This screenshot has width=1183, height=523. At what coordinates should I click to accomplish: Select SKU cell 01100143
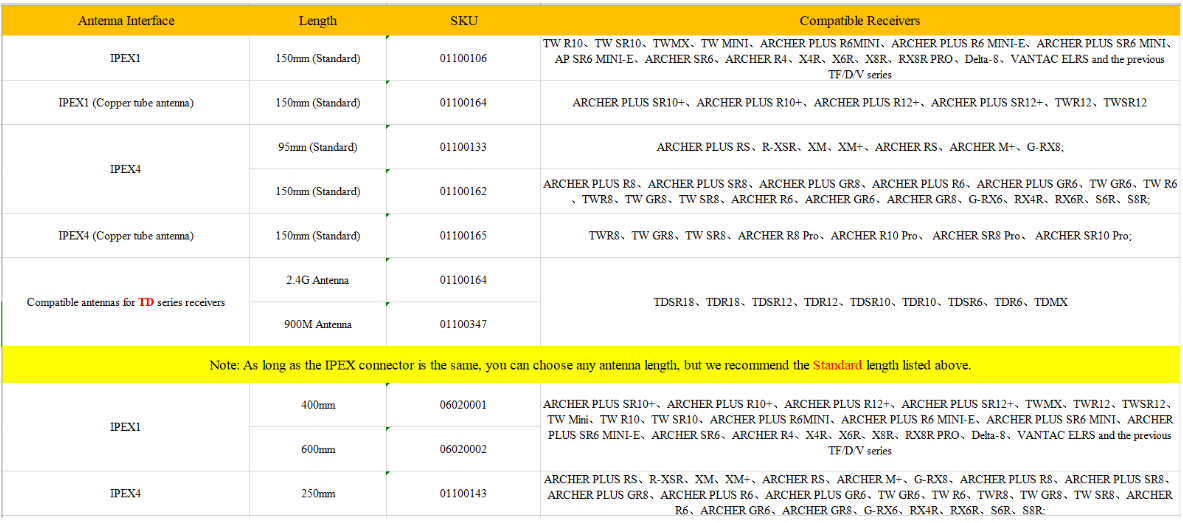(462, 494)
